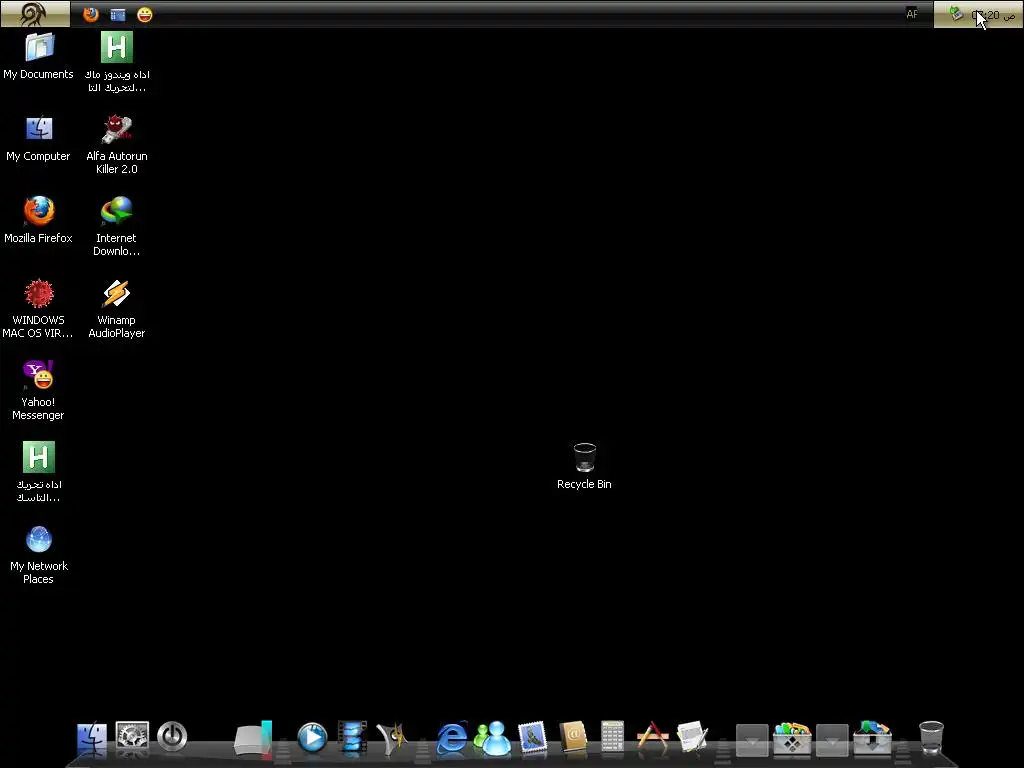The height and width of the screenshot is (768, 1024).
Task: Open MSN Messenger buddies dock icon
Action: pyautogui.click(x=492, y=737)
